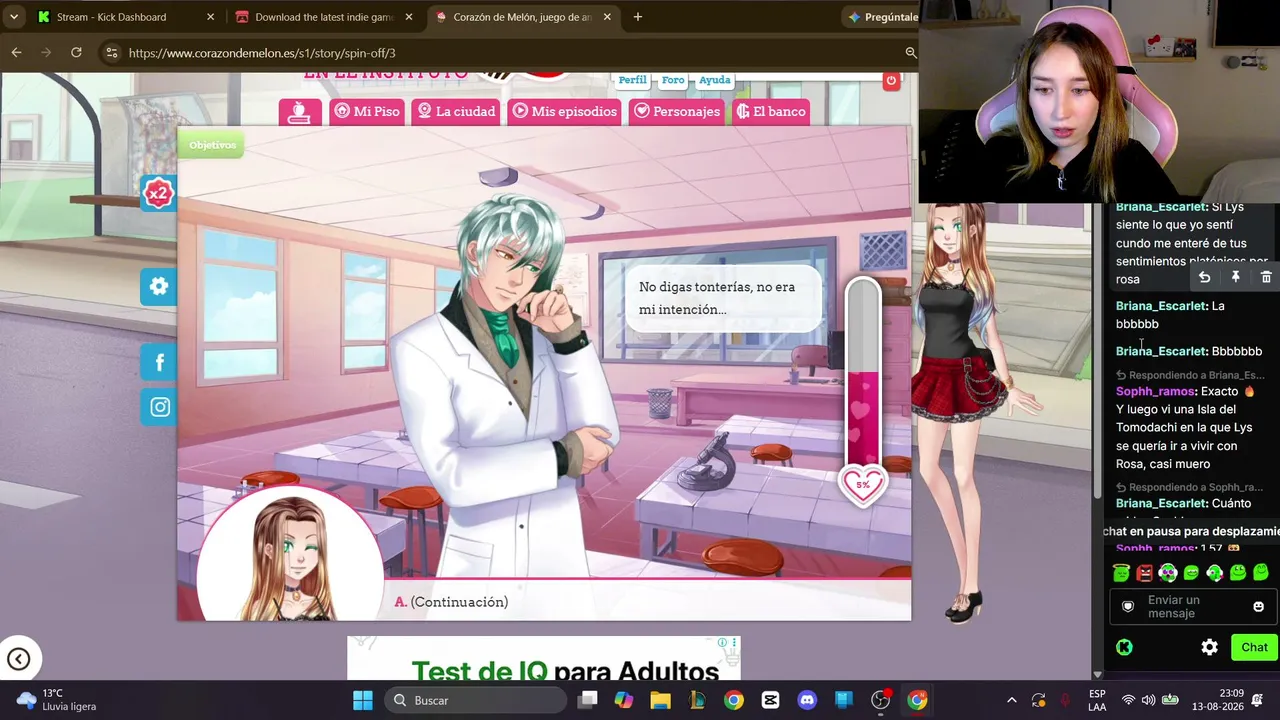Open weather widget 13°C Lluvia ligera

(58, 700)
